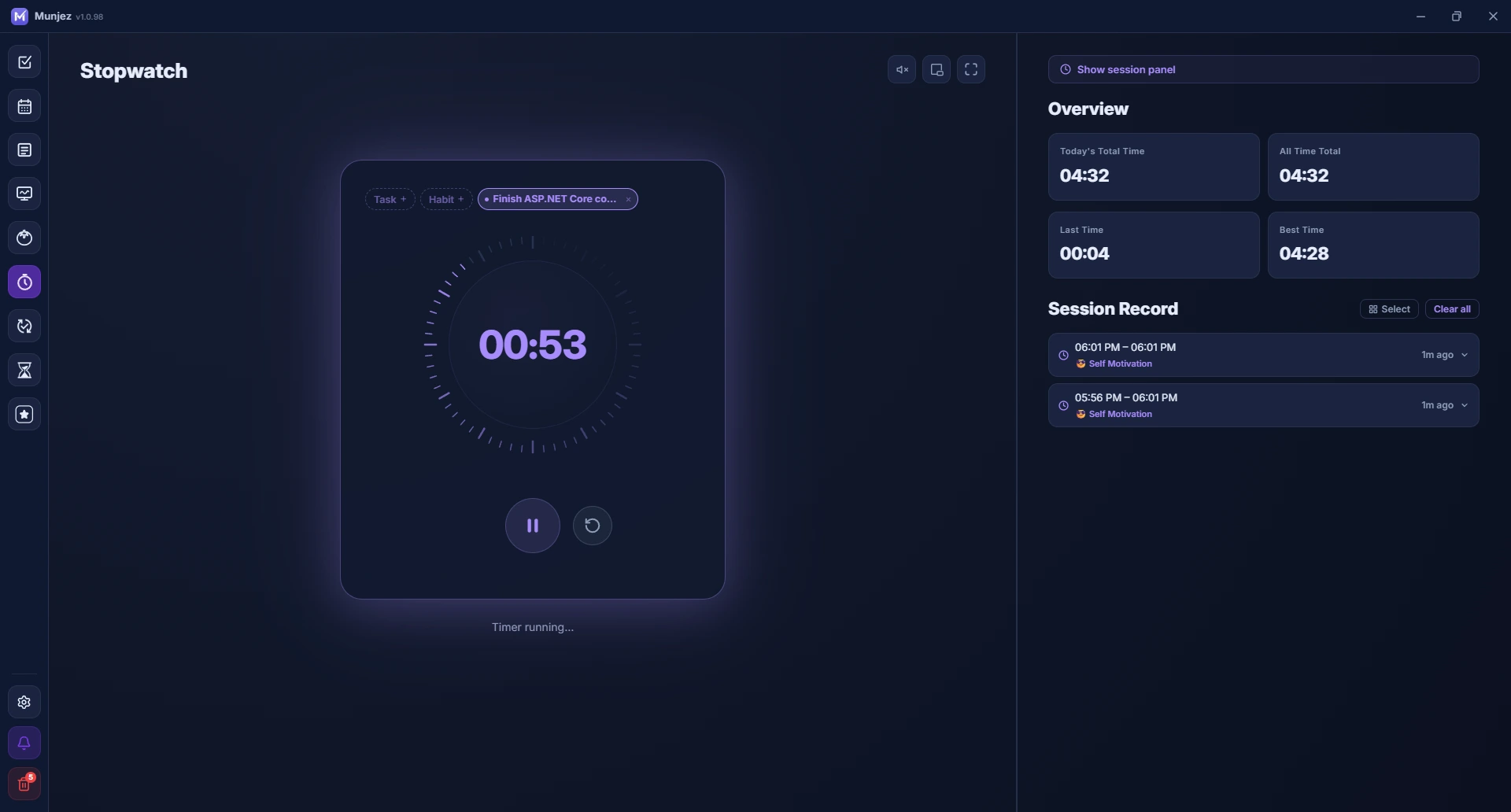Image resolution: width=1511 pixels, height=812 pixels.
Task: Open the hourglass countdown sidebar icon
Action: point(24,370)
